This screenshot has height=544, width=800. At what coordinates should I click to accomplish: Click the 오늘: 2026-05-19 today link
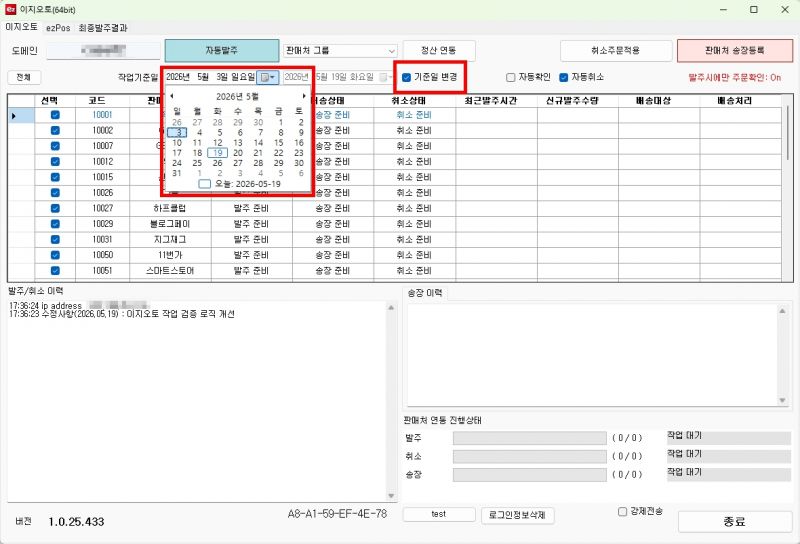click(x=247, y=184)
